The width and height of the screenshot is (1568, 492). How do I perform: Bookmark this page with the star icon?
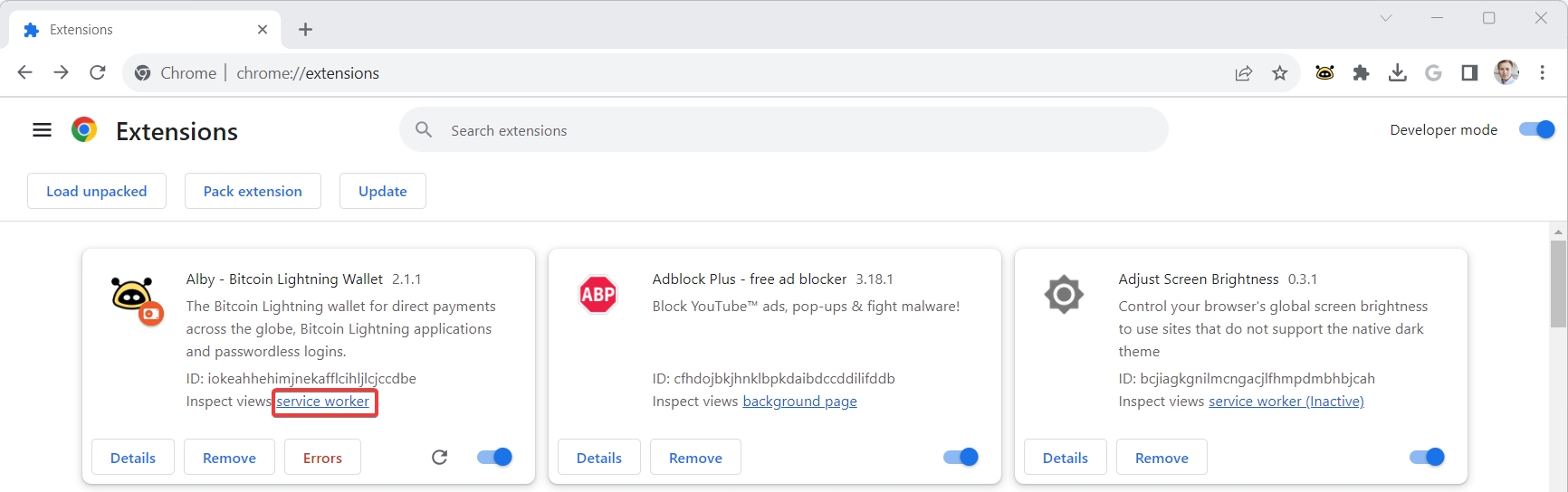pos(1279,73)
